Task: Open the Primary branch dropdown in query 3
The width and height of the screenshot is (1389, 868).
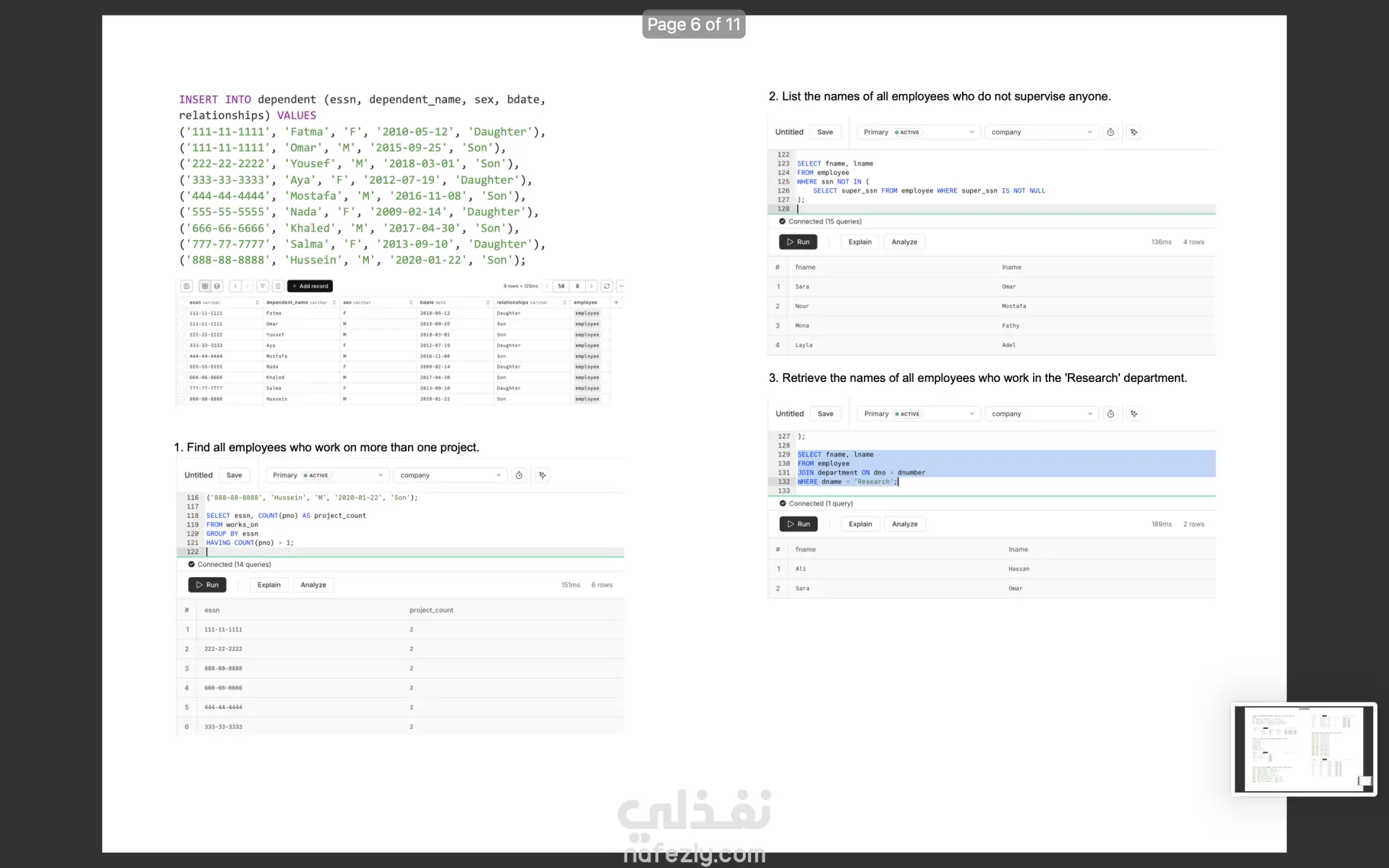Action: pyautogui.click(x=918, y=414)
